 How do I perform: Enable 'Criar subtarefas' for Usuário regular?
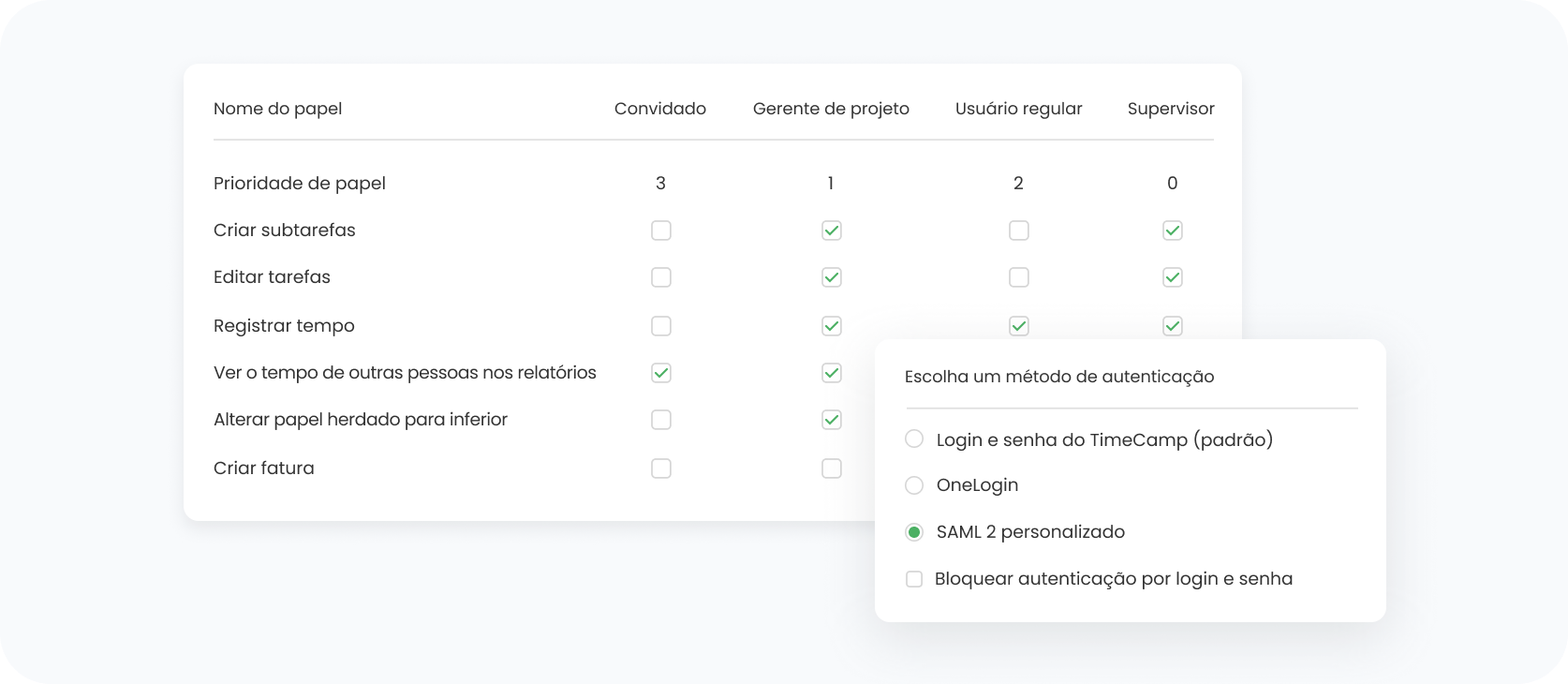point(1019,230)
